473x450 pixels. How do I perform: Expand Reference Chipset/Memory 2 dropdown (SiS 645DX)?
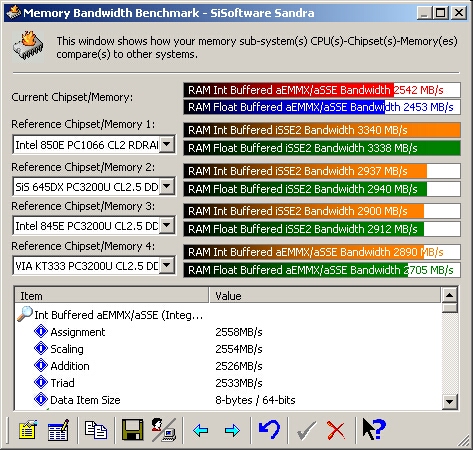click(x=167, y=186)
